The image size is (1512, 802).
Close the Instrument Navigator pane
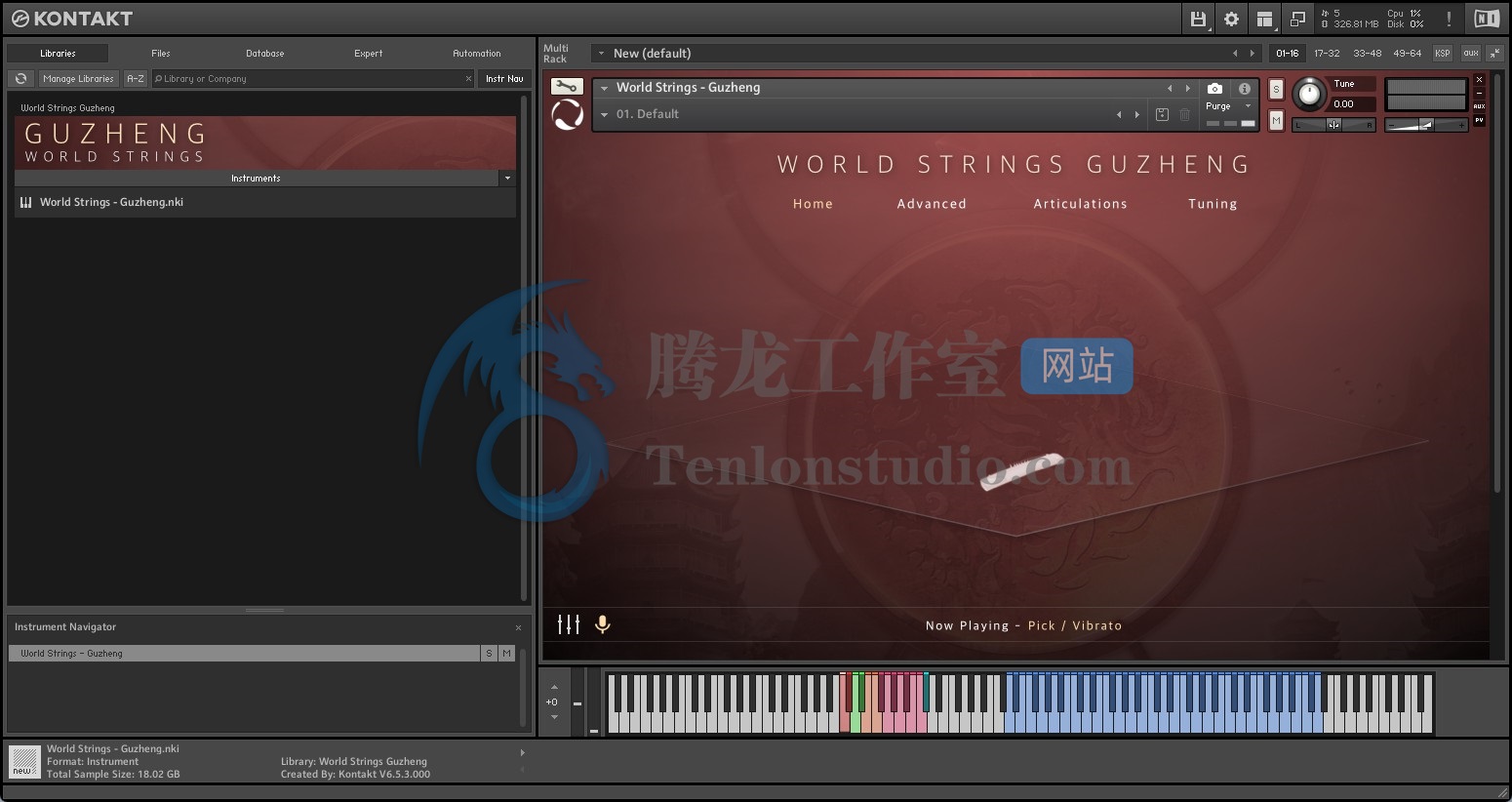(x=518, y=627)
